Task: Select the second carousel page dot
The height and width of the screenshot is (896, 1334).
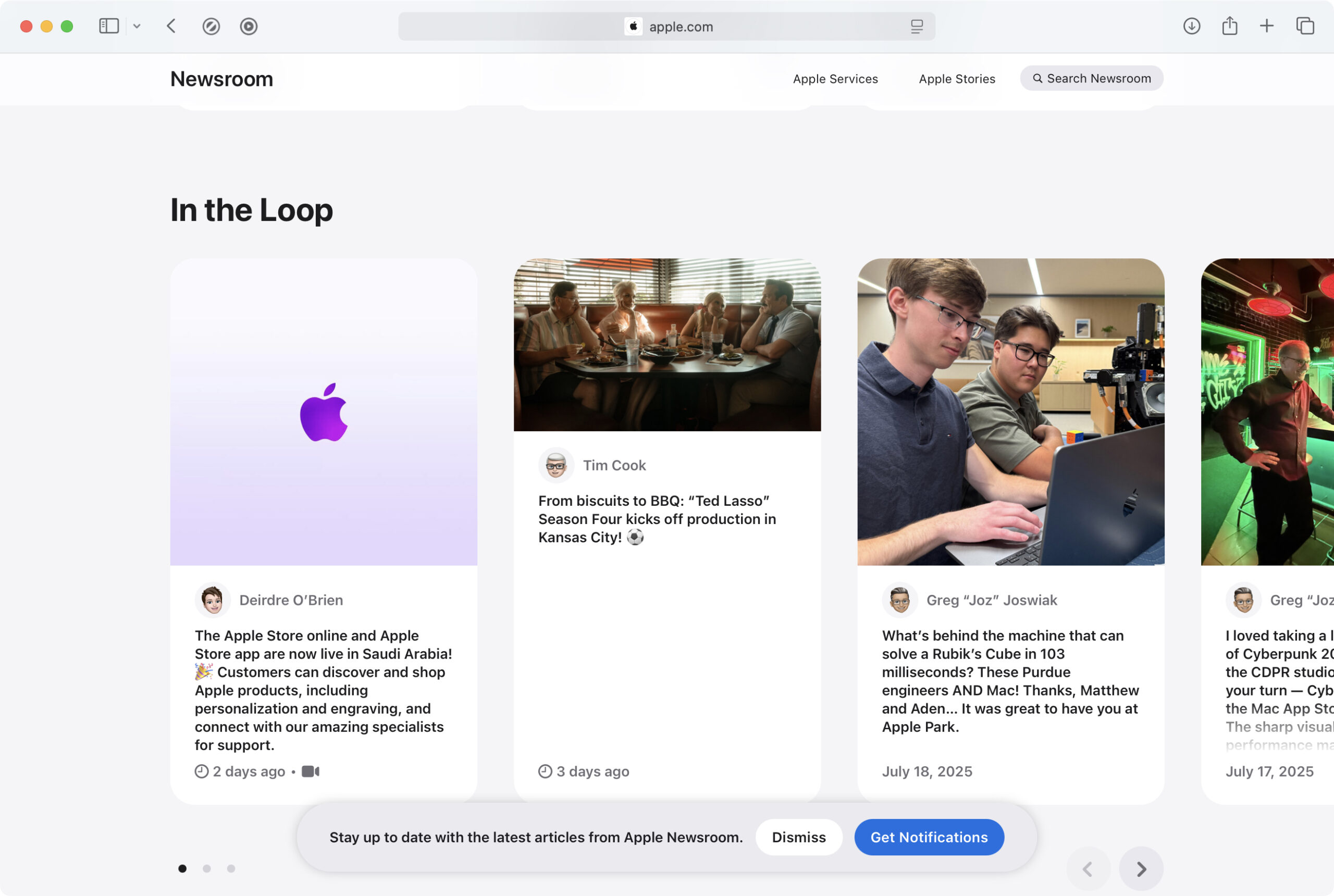Action: pos(206,868)
